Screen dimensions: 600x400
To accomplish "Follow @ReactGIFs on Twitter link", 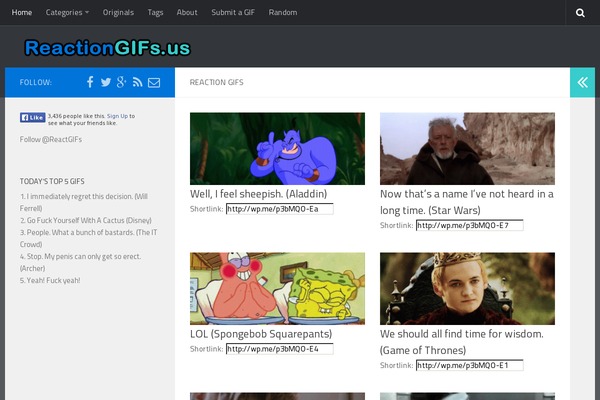I will [51, 139].
